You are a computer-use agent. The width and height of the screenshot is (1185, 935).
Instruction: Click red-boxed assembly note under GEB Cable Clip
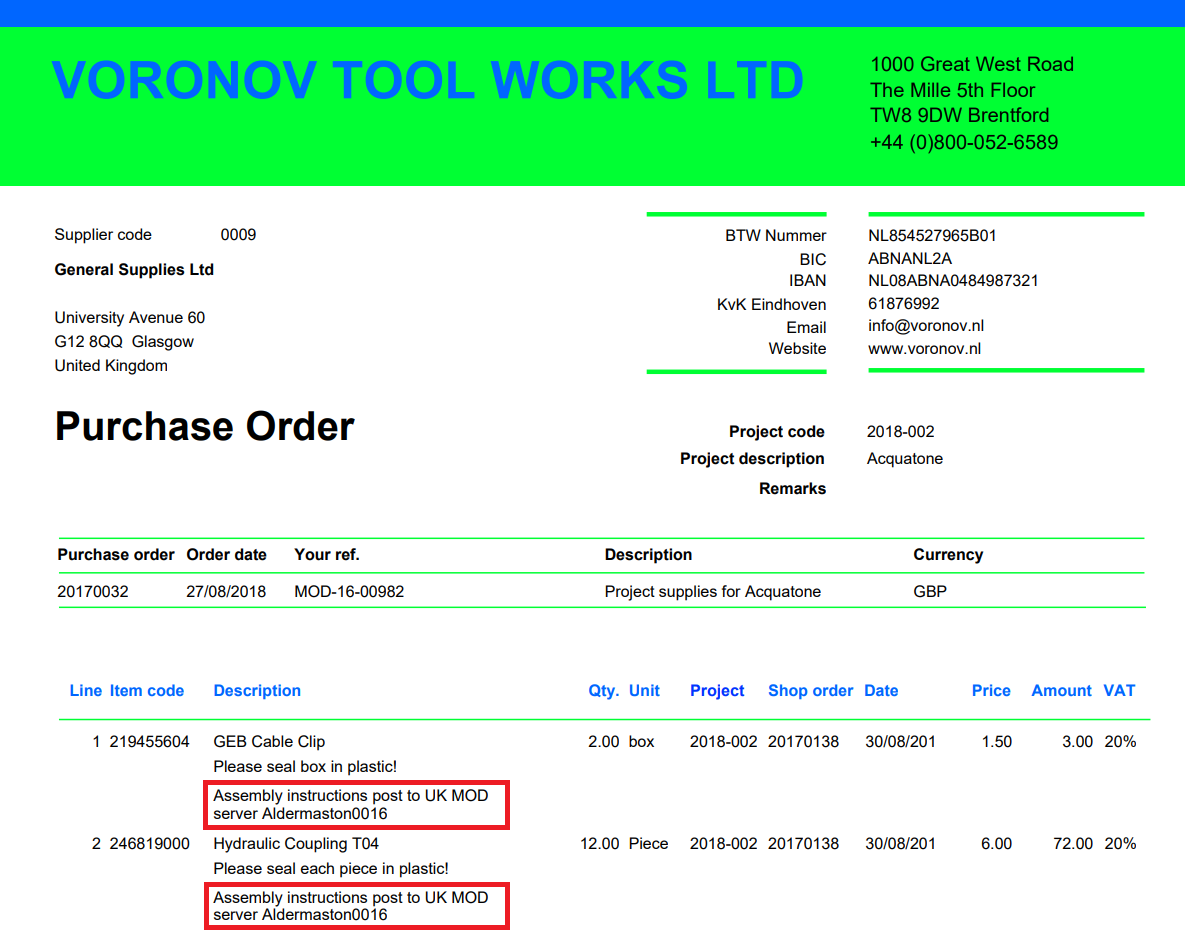point(357,805)
